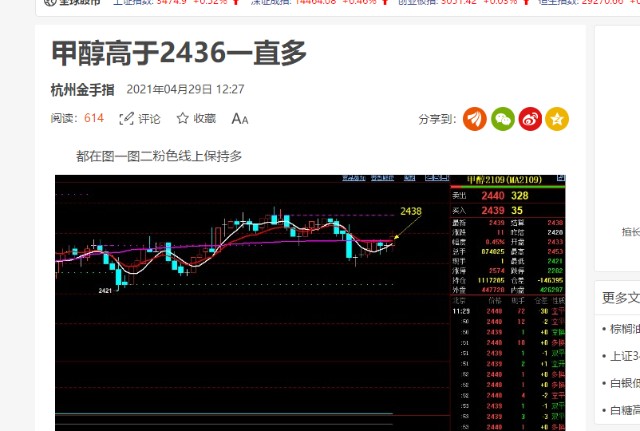Share via yellow QQ Zone star icon
The width and height of the screenshot is (640, 431).
[x=557, y=119]
